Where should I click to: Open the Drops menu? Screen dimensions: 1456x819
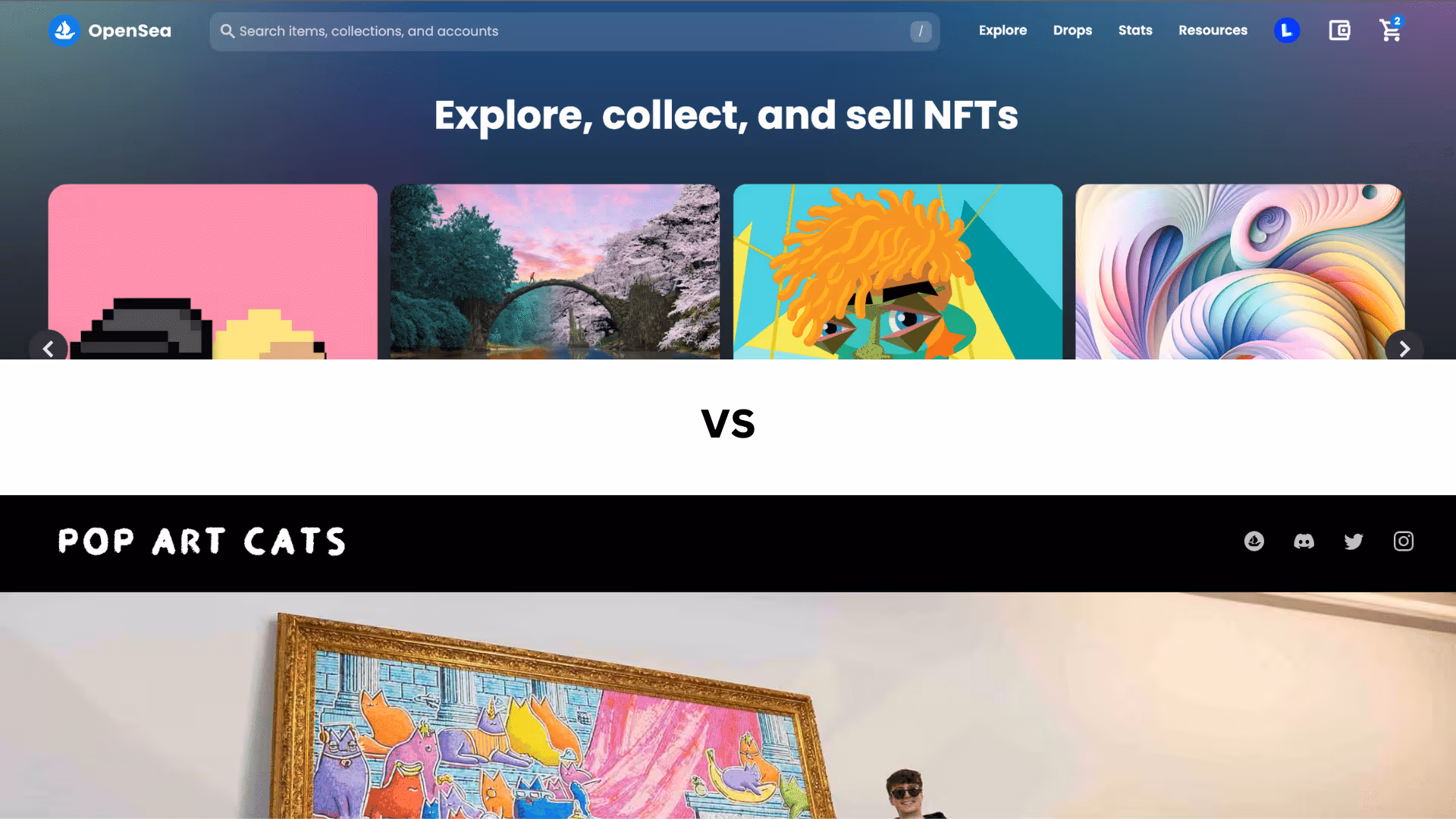1072,30
